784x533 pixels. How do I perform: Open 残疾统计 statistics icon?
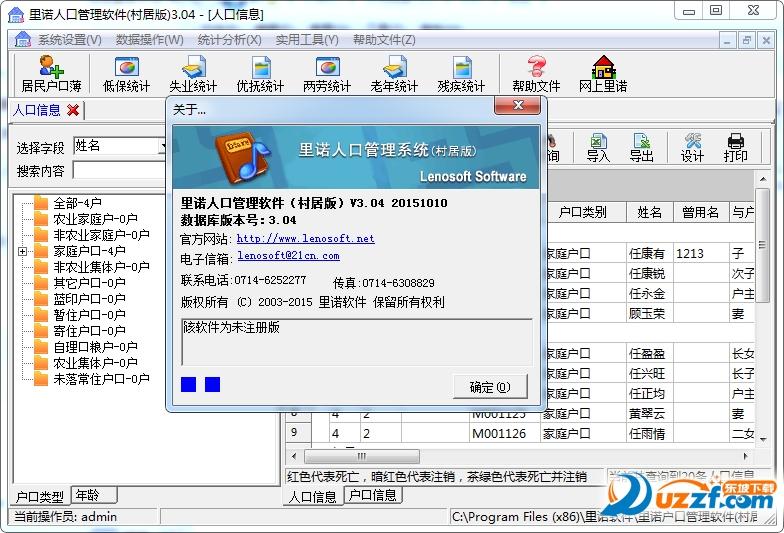pyautogui.click(x=461, y=74)
